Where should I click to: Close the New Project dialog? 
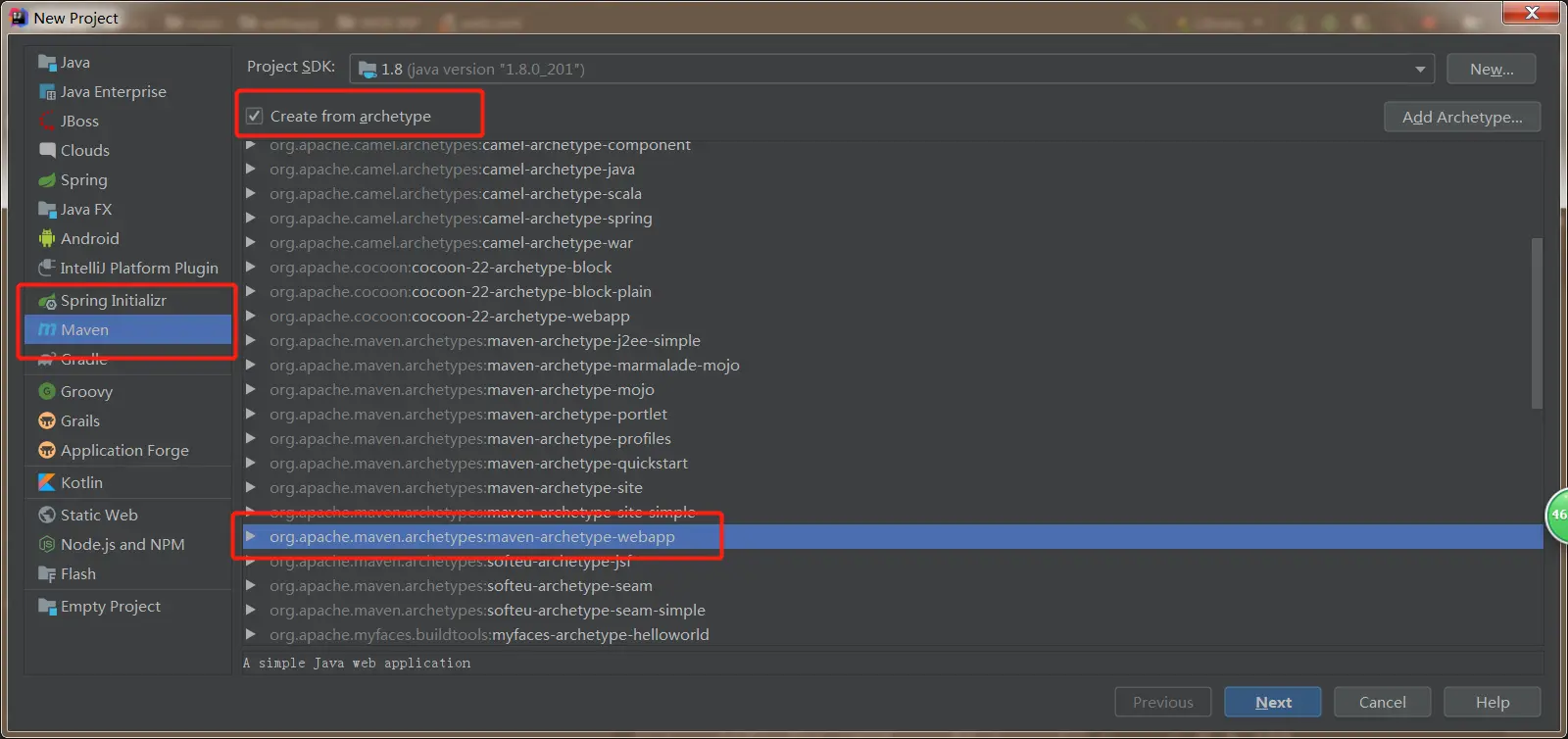click(1531, 12)
